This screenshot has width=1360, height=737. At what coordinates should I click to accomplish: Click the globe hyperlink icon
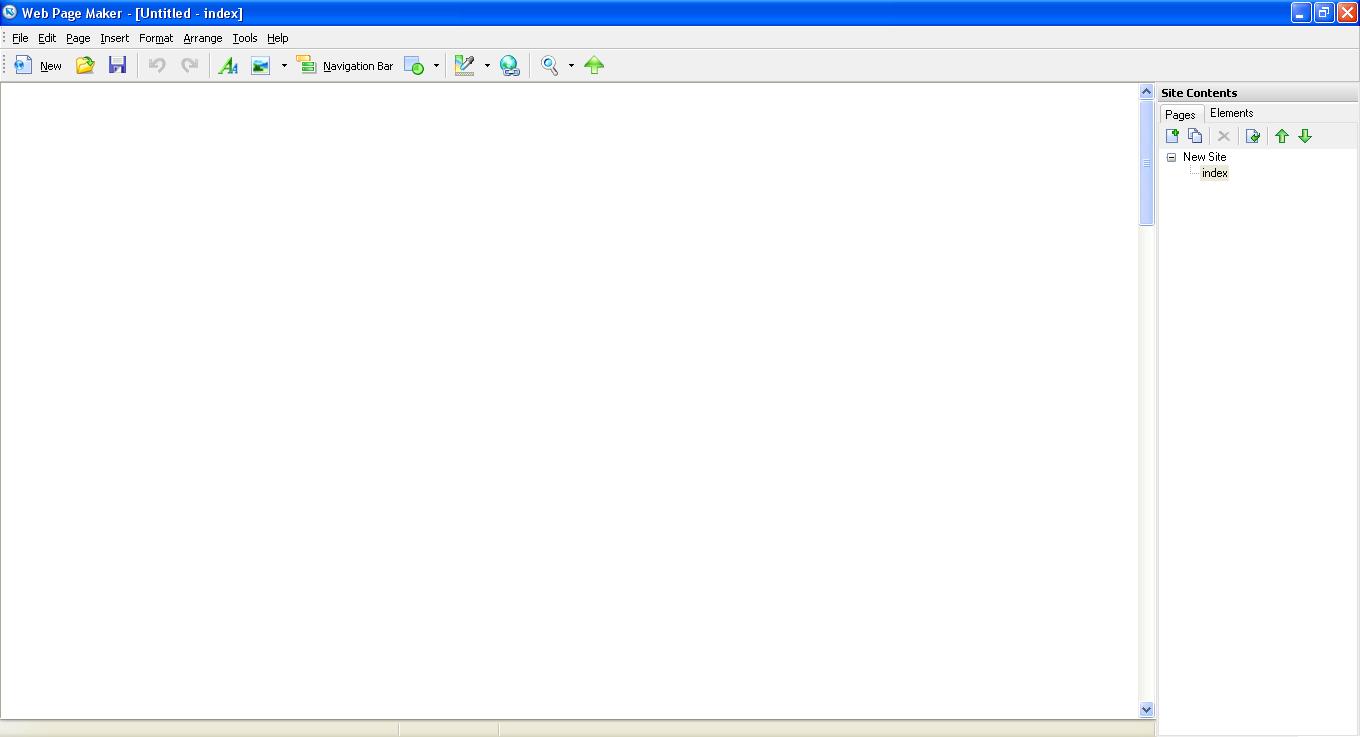[x=510, y=65]
